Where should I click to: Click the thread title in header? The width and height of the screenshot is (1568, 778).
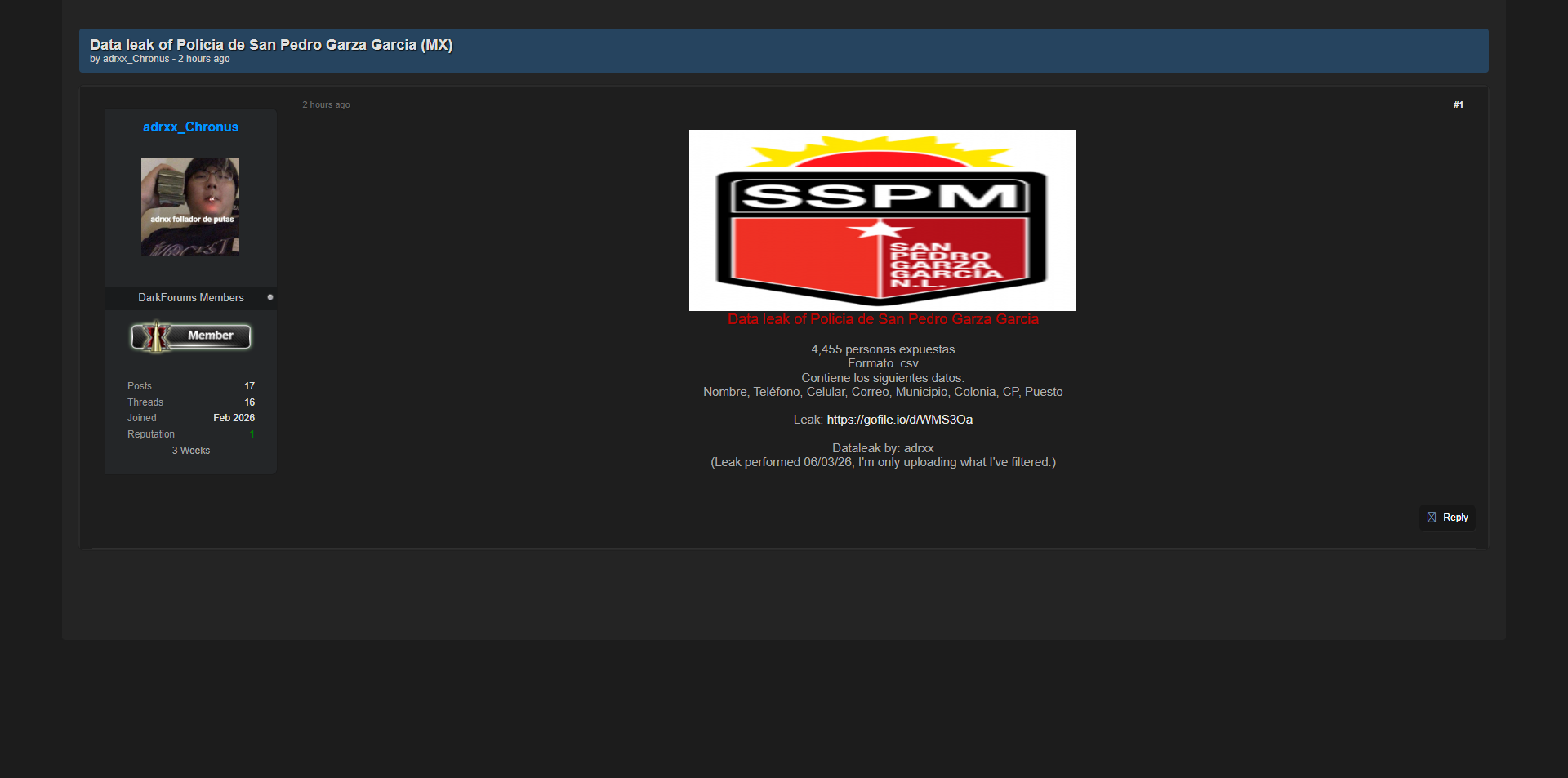271,45
